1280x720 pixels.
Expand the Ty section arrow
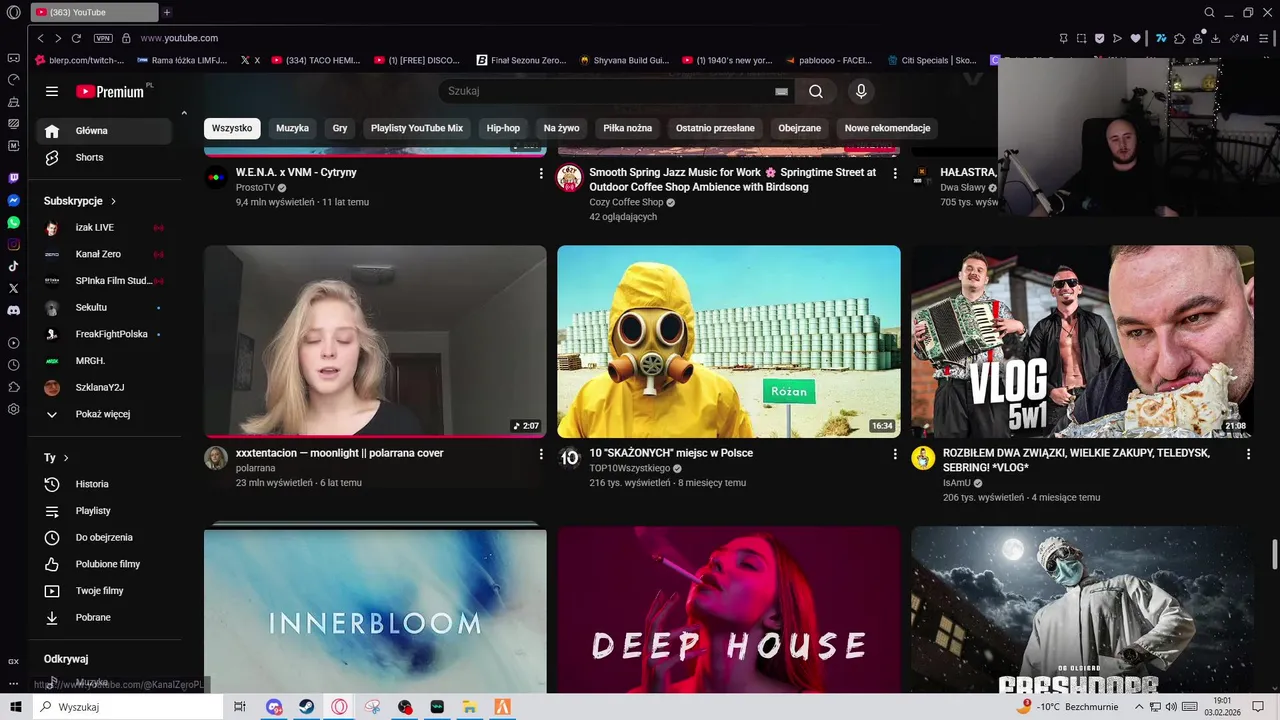(66, 458)
